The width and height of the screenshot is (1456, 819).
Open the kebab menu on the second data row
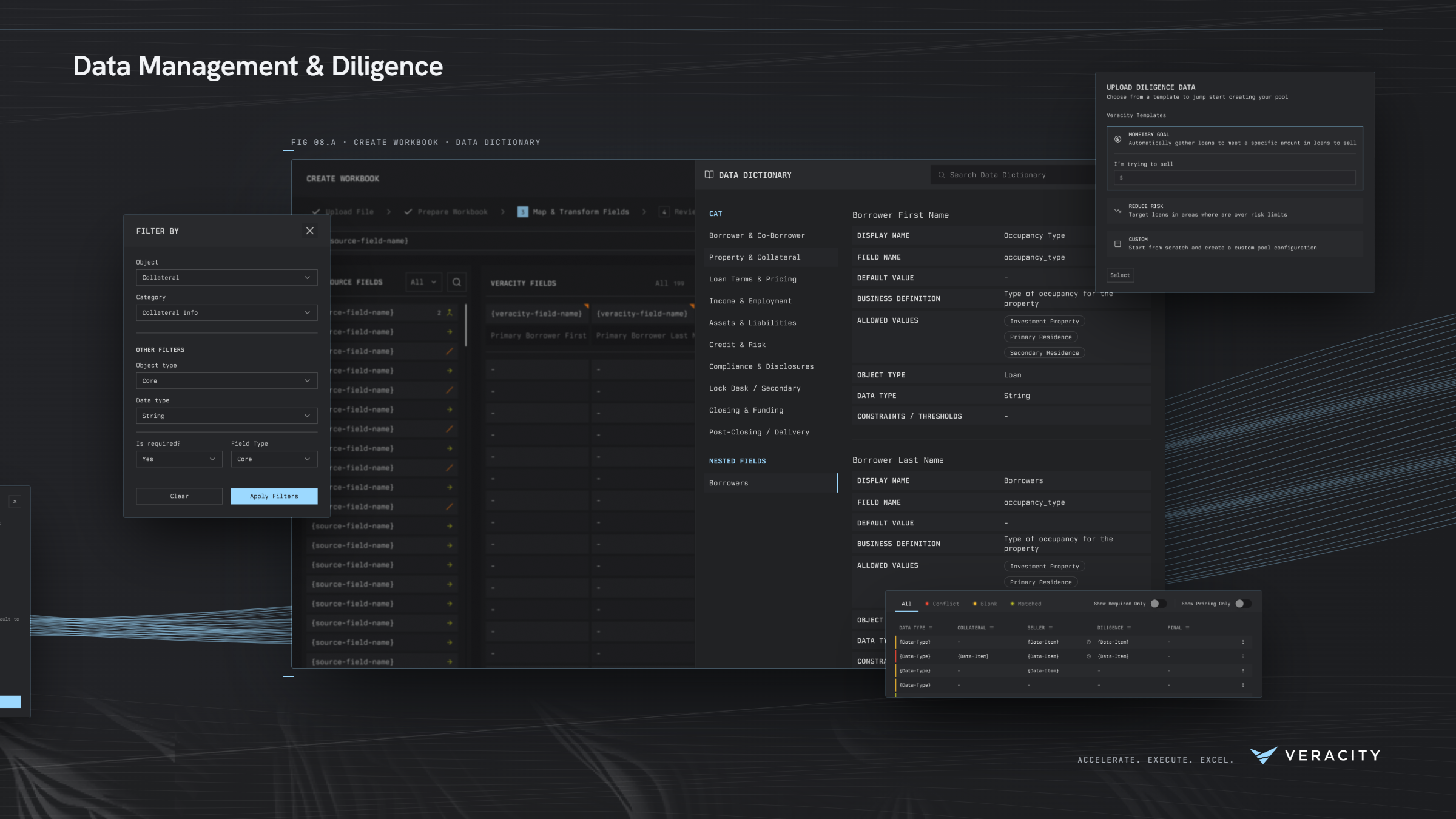(1243, 656)
